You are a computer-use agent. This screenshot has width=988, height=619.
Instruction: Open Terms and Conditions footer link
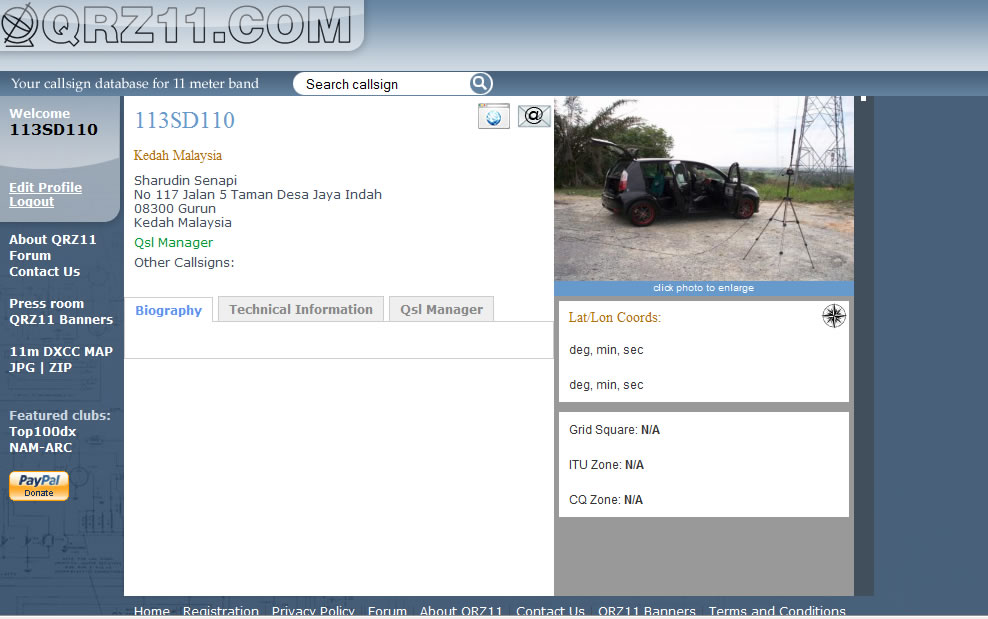click(x=777, y=611)
